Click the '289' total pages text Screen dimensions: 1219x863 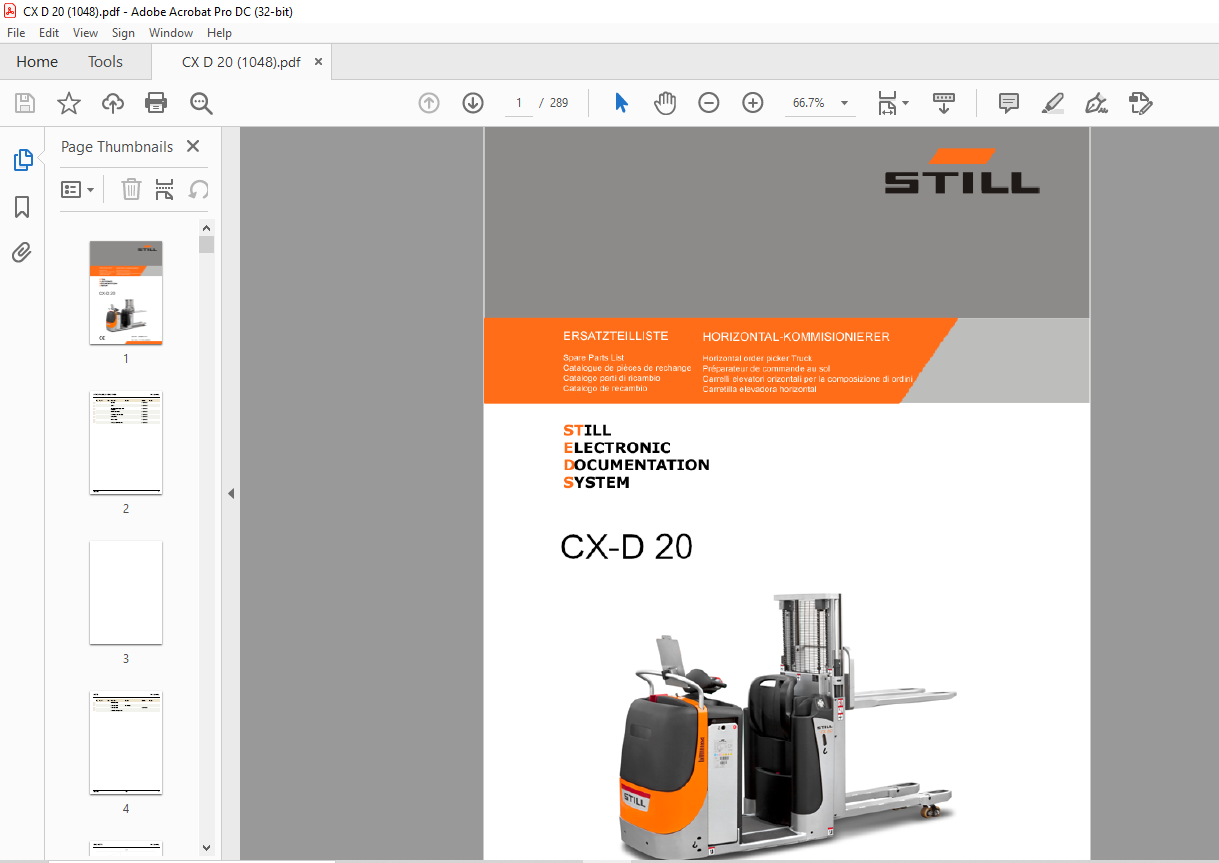(559, 103)
